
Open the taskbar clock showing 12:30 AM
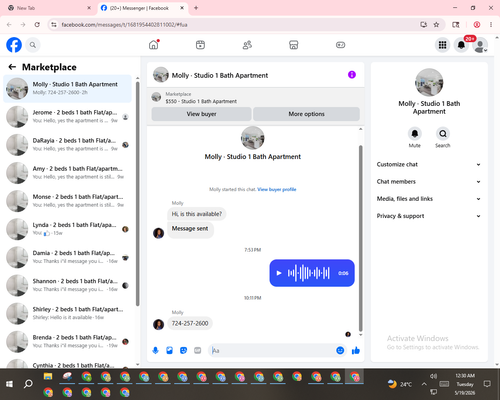pos(465,384)
